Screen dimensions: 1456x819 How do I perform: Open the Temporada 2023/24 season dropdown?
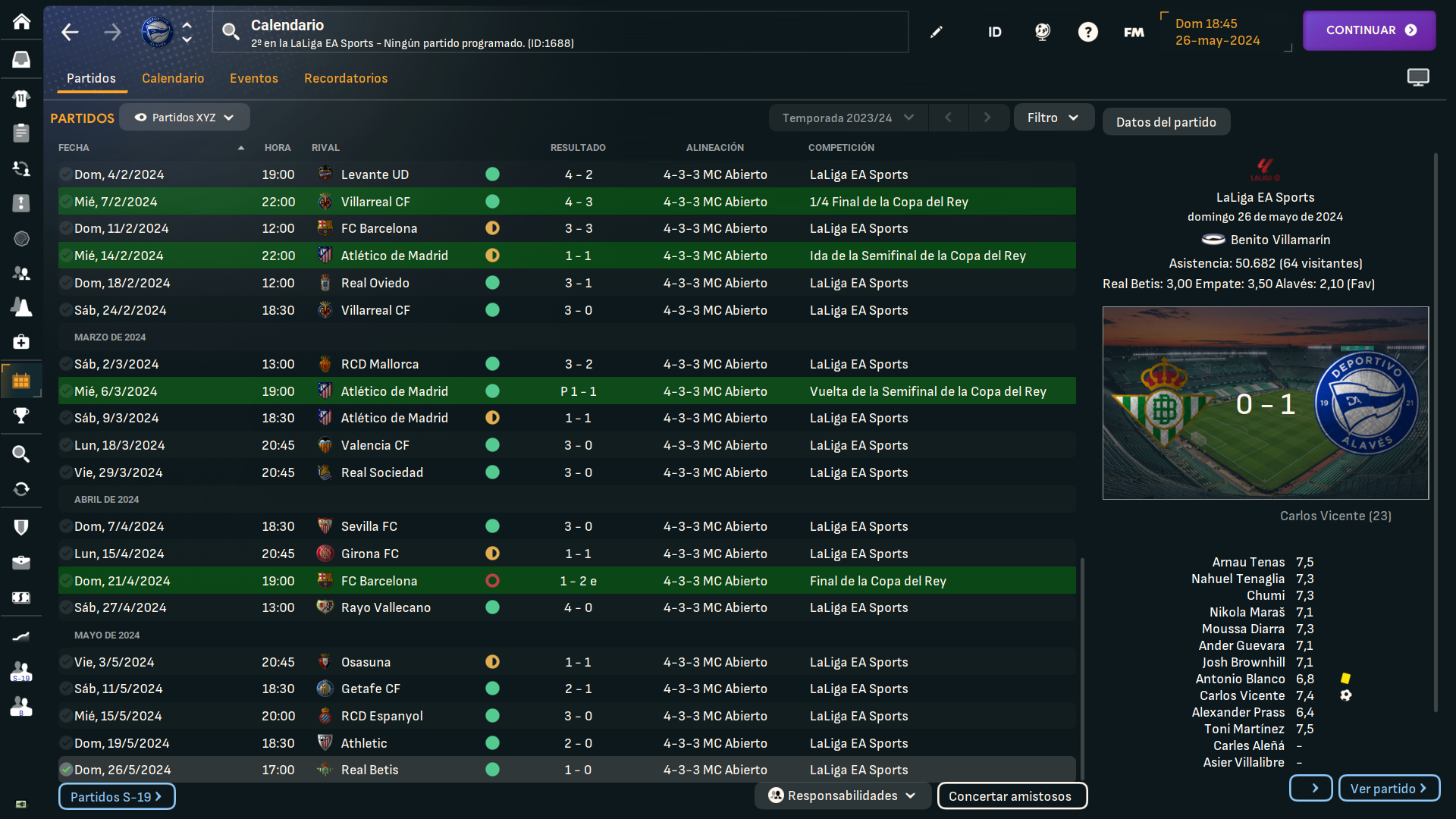click(849, 118)
